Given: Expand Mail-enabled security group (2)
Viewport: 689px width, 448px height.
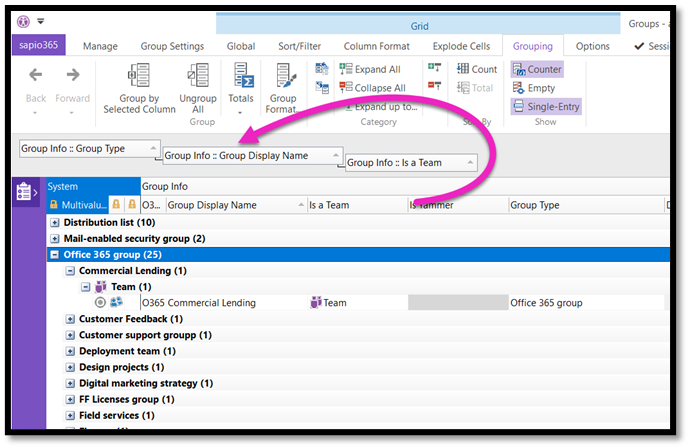Looking at the screenshot, I should tap(54, 239).
